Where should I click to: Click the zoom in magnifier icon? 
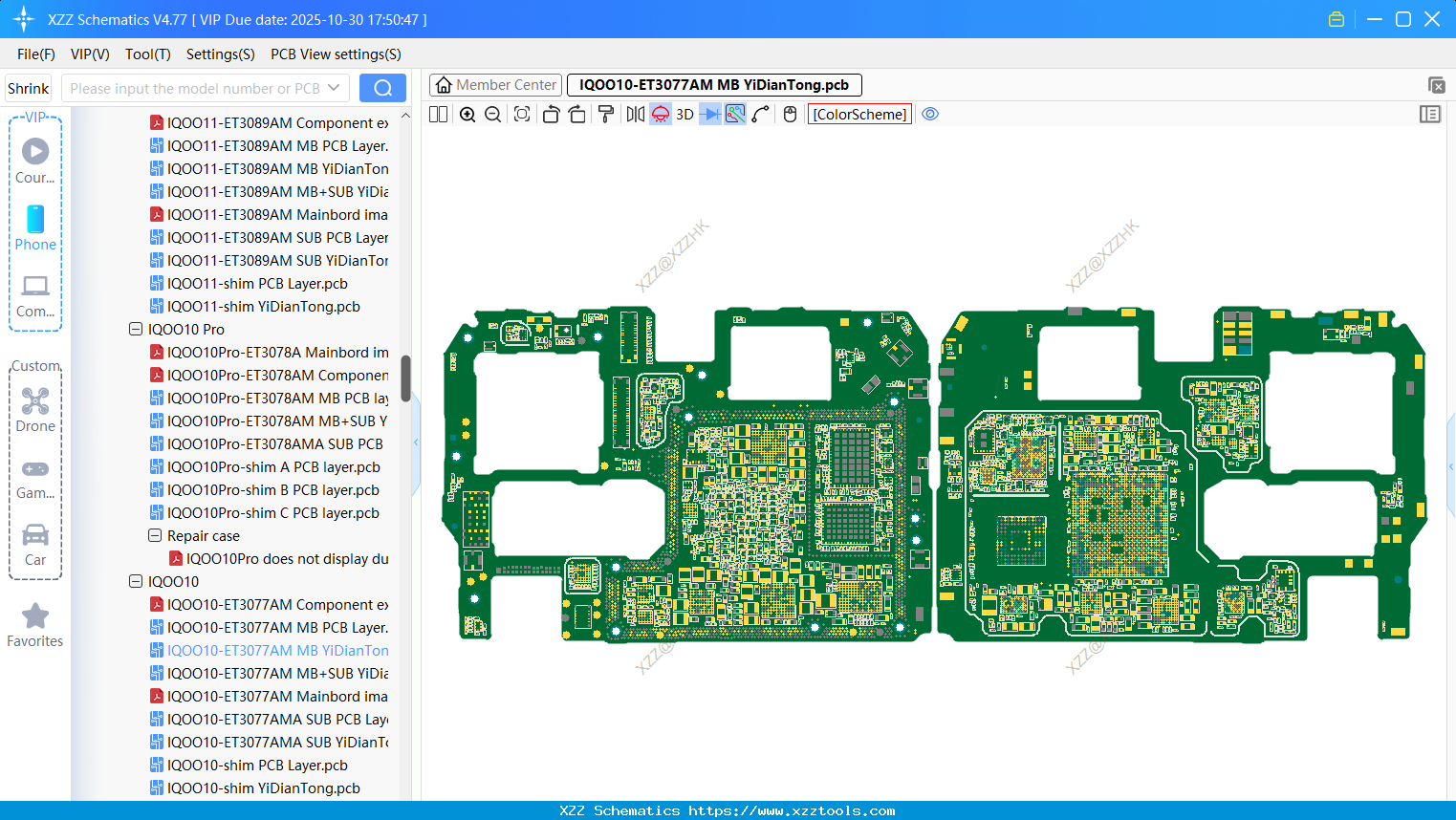[x=467, y=115]
